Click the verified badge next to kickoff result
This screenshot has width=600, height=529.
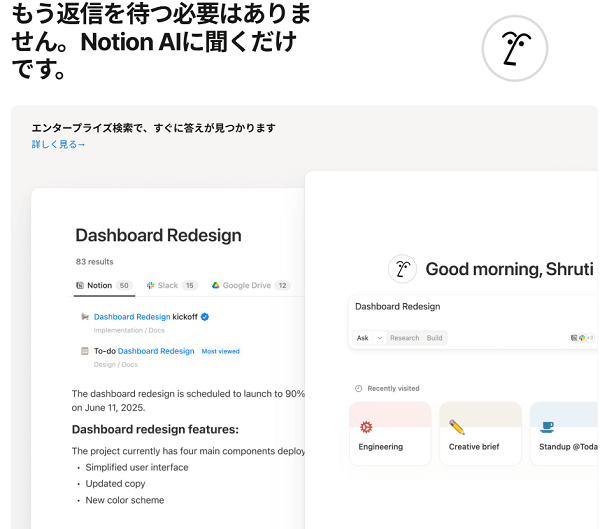coord(204,317)
